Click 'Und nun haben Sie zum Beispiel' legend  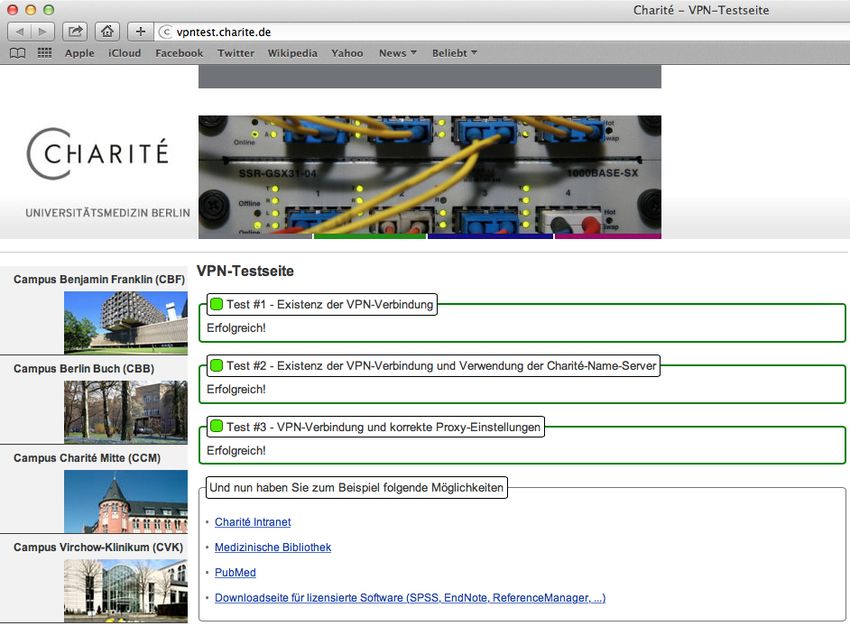click(356, 487)
